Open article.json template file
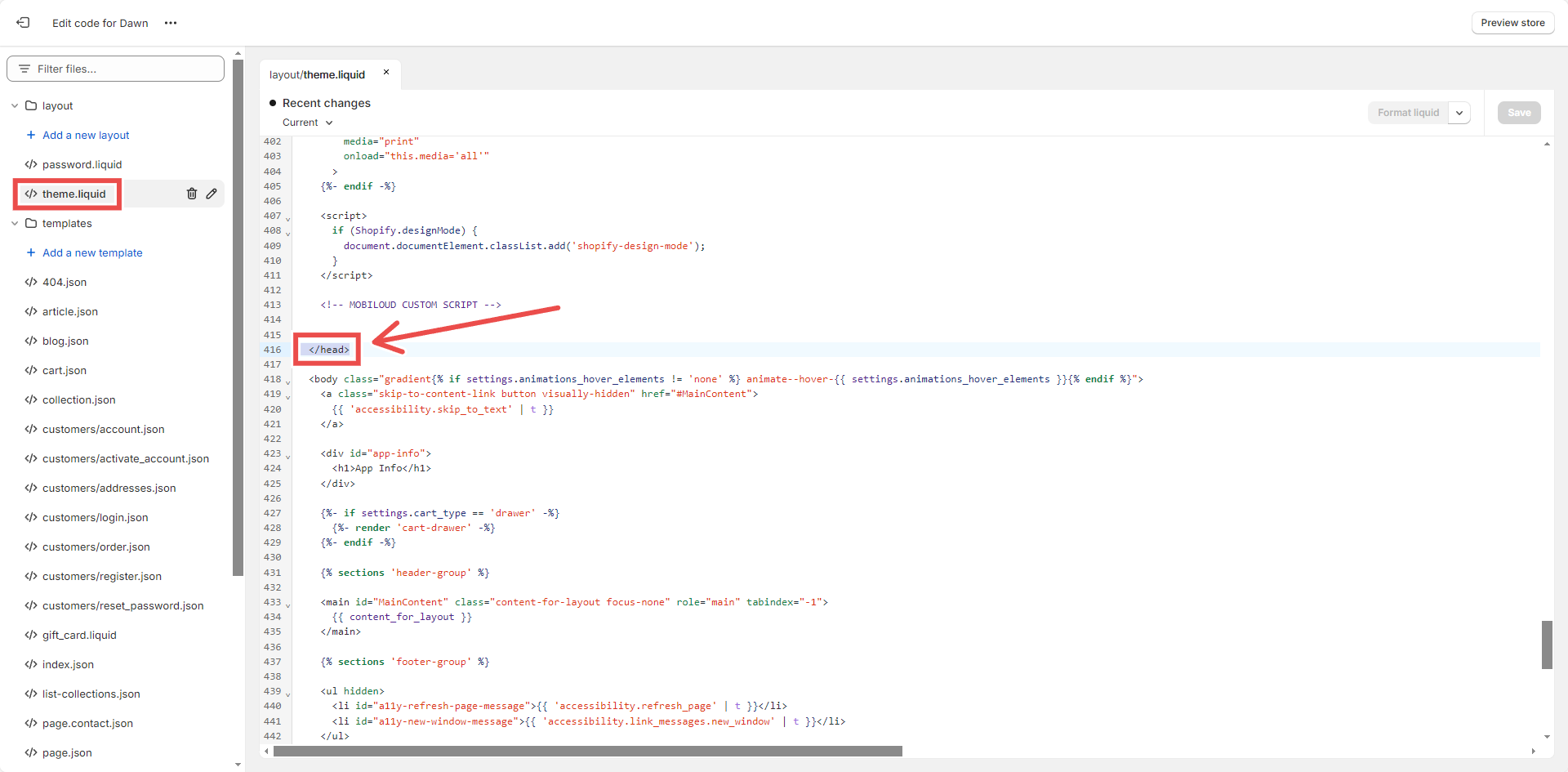This screenshot has height=772, width=1568. click(x=70, y=311)
